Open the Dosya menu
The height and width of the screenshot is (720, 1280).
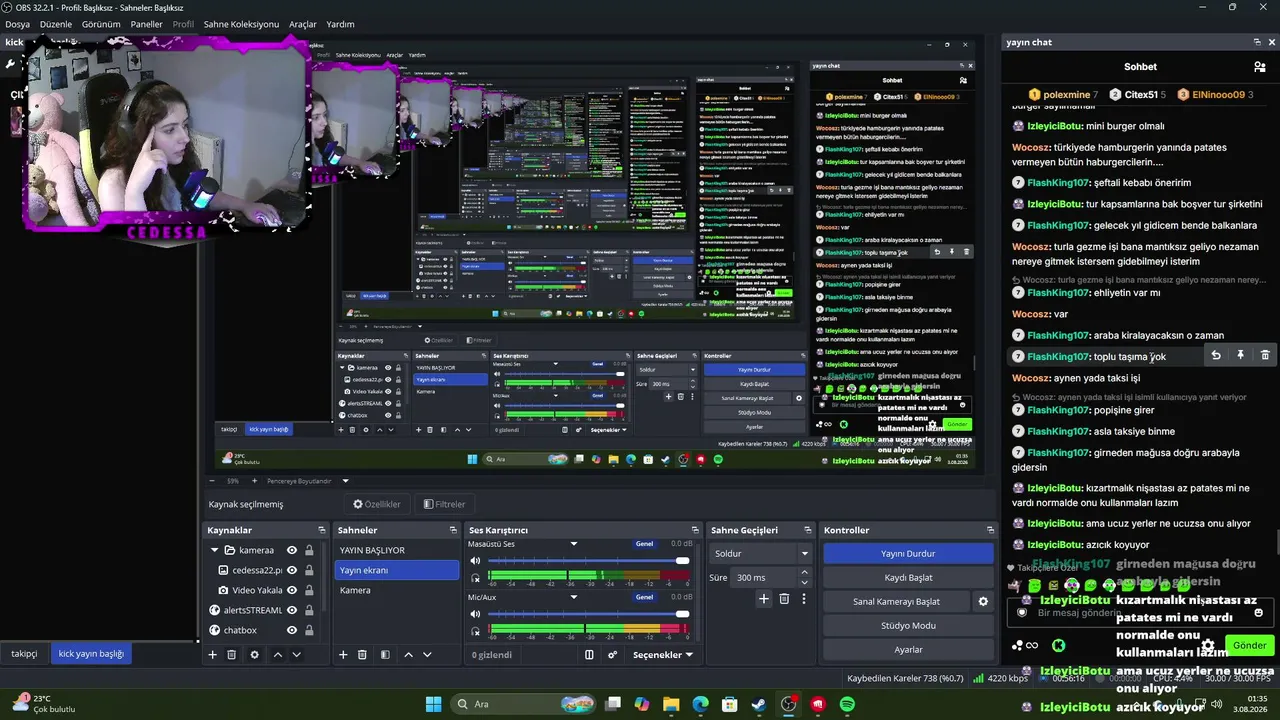[x=18, y=24]
